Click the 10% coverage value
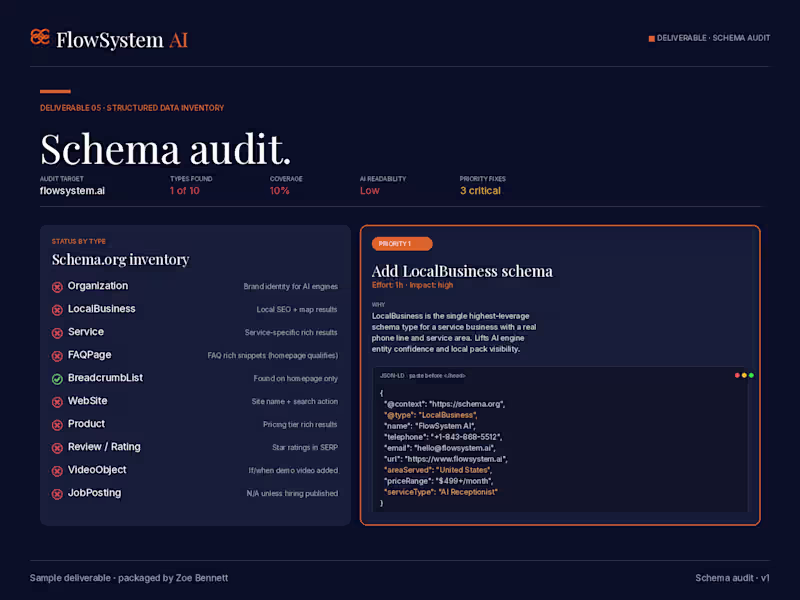Image resolution: width=800 pixels, height=600 pixels. tap(280, 191)
